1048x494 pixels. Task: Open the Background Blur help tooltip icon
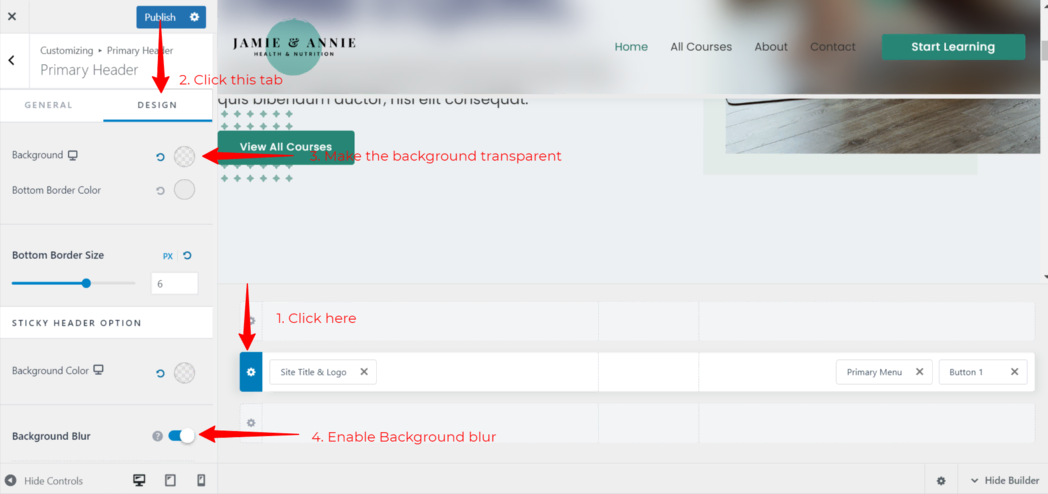click(157, 436)
